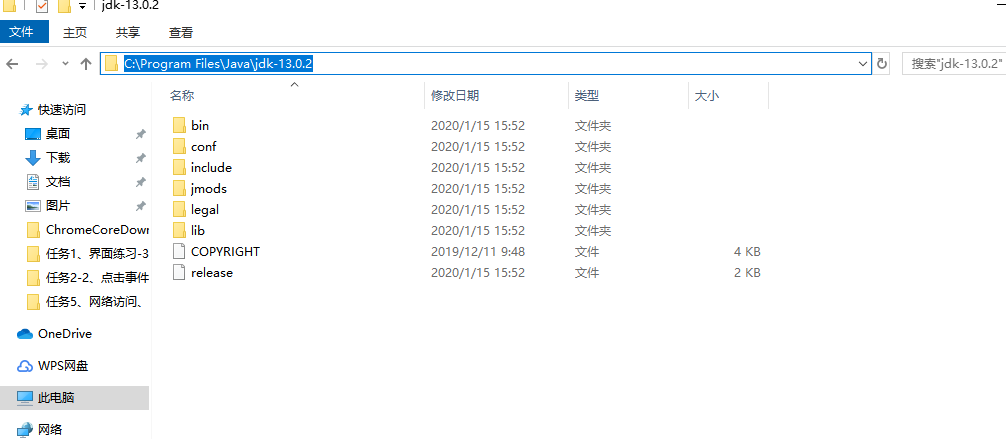The height and width of the screenshot is (439, 1006).
Task: Go forward with the forward arrow
Action: pyautogui.click(x=42, y=64)
